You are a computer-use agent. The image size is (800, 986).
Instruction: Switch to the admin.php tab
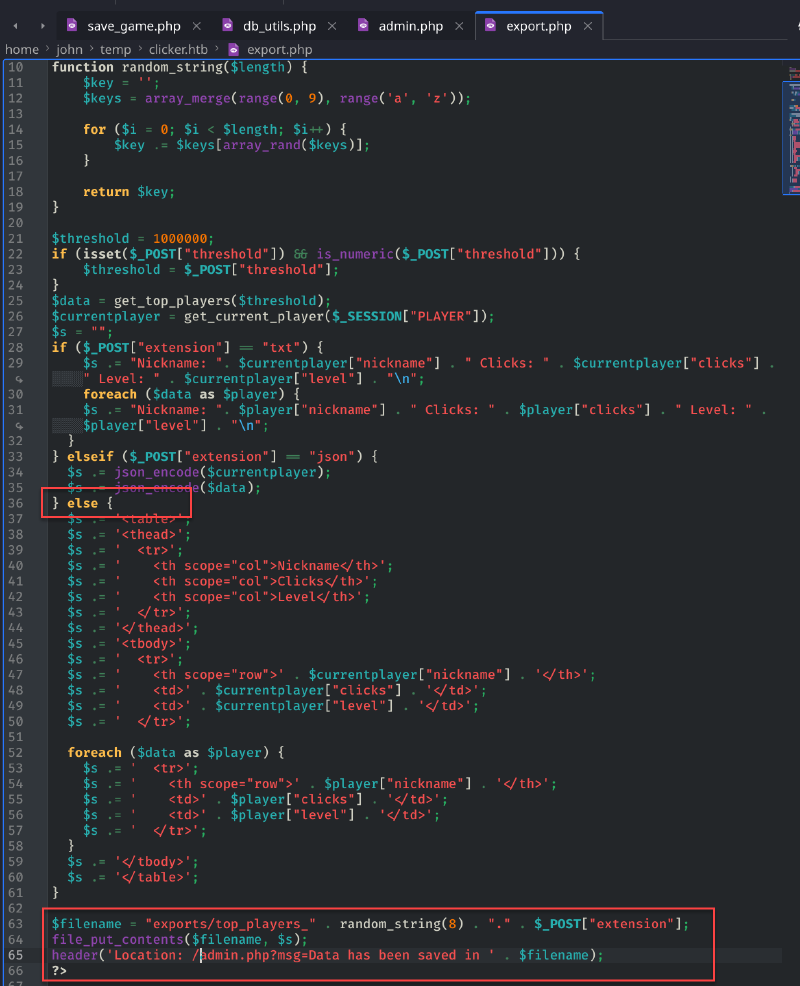[x=411, y=26]
